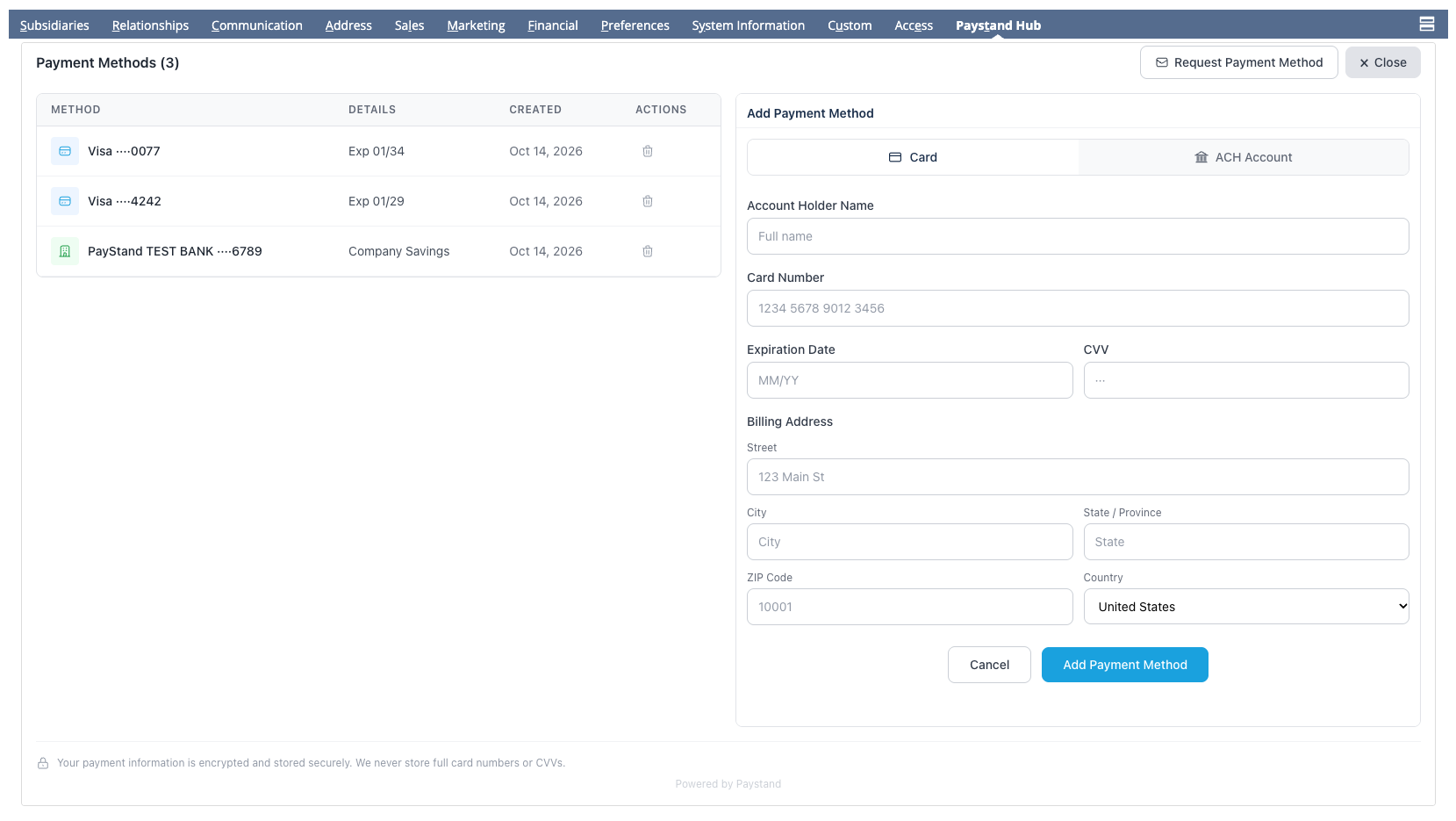Switch to the ACH Account tab

pyautogui.click(x=1244, y=157)
